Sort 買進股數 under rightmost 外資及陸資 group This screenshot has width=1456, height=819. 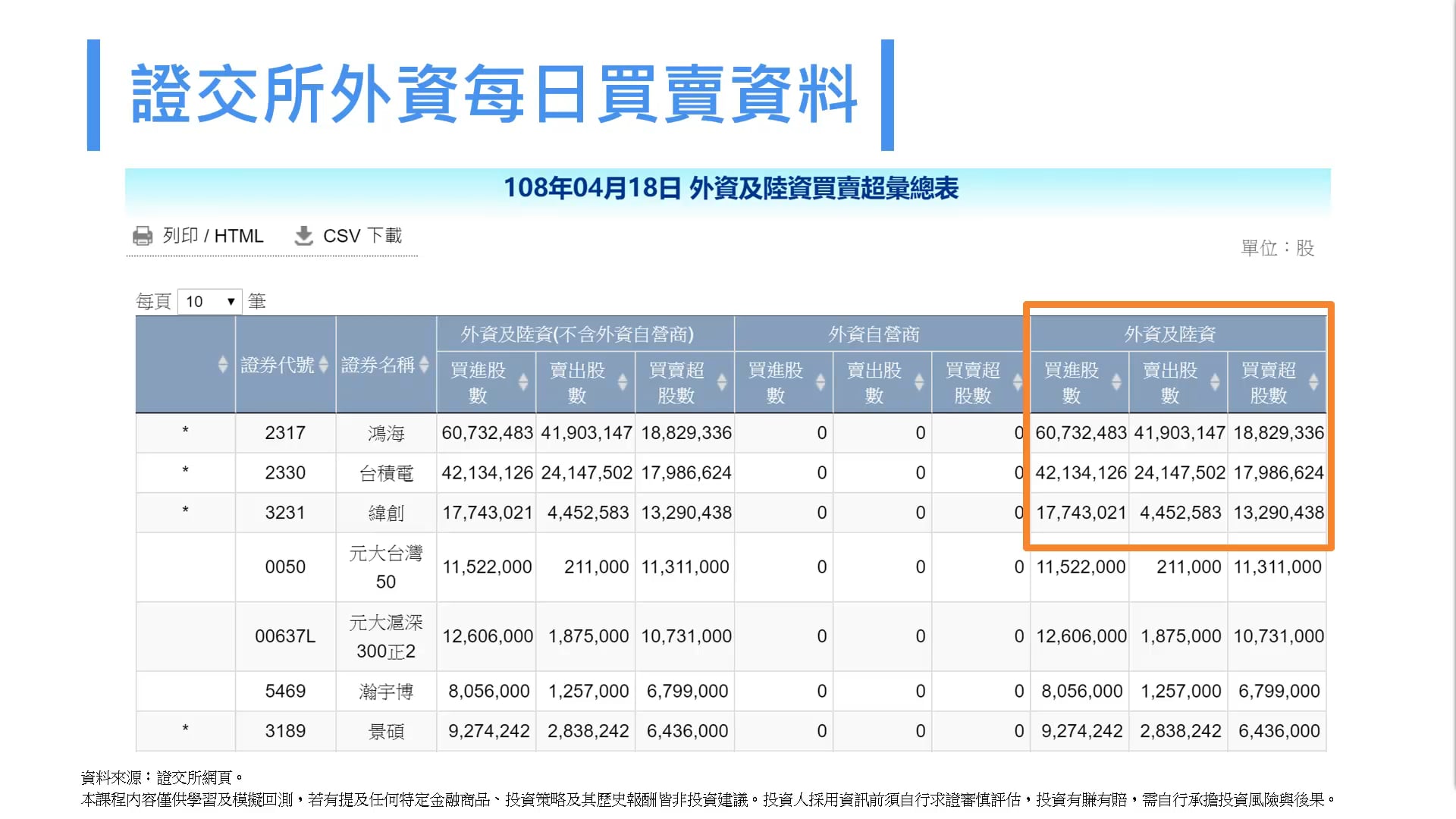1116,382
